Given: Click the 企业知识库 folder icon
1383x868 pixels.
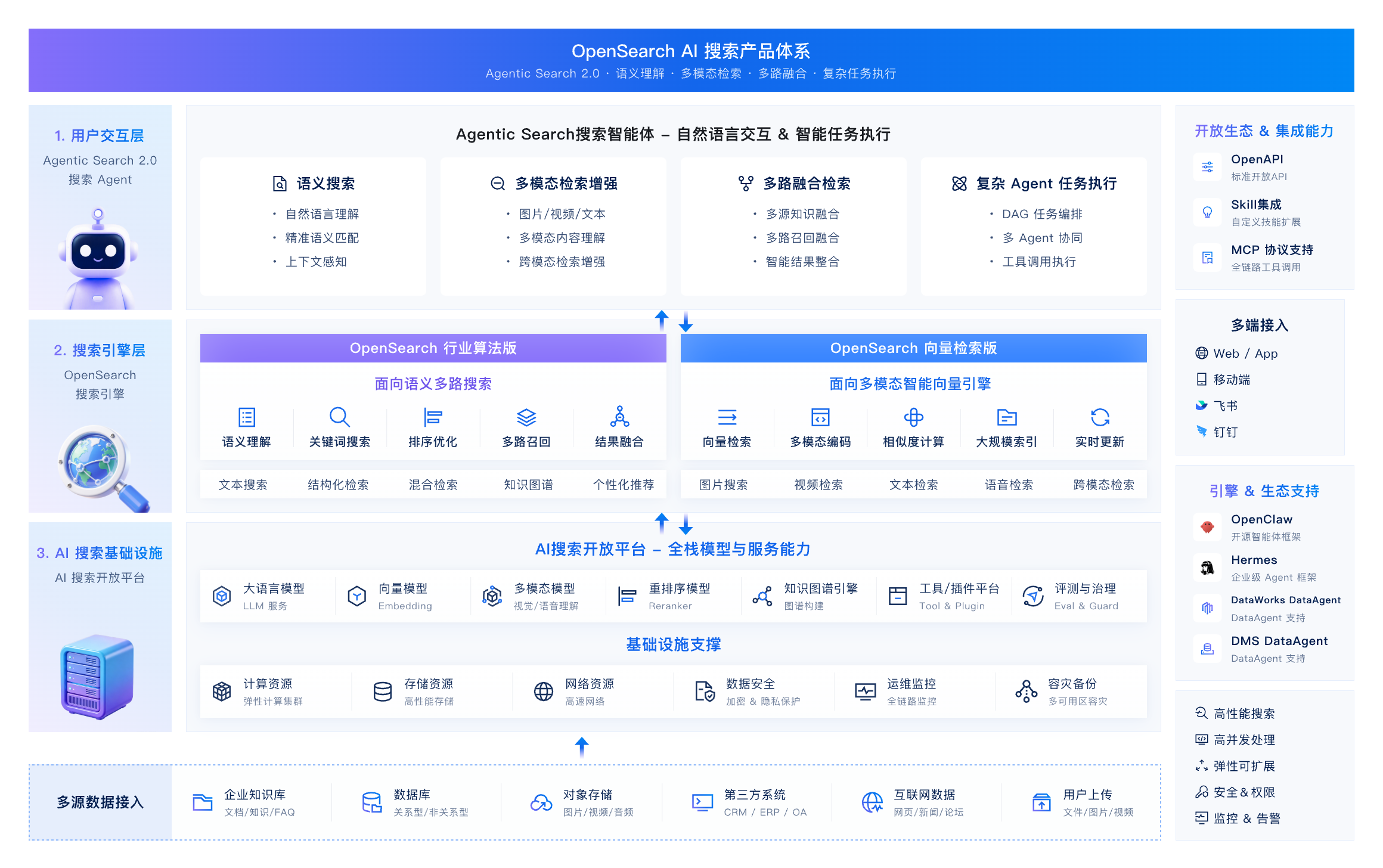Looking at the screenshot, I should coord(203,802).
